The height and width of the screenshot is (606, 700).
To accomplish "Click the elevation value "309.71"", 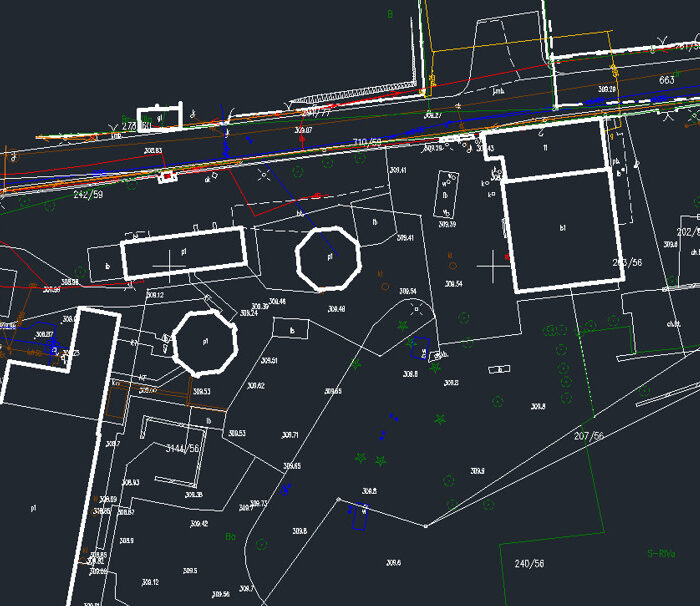I will click(290, 435).
